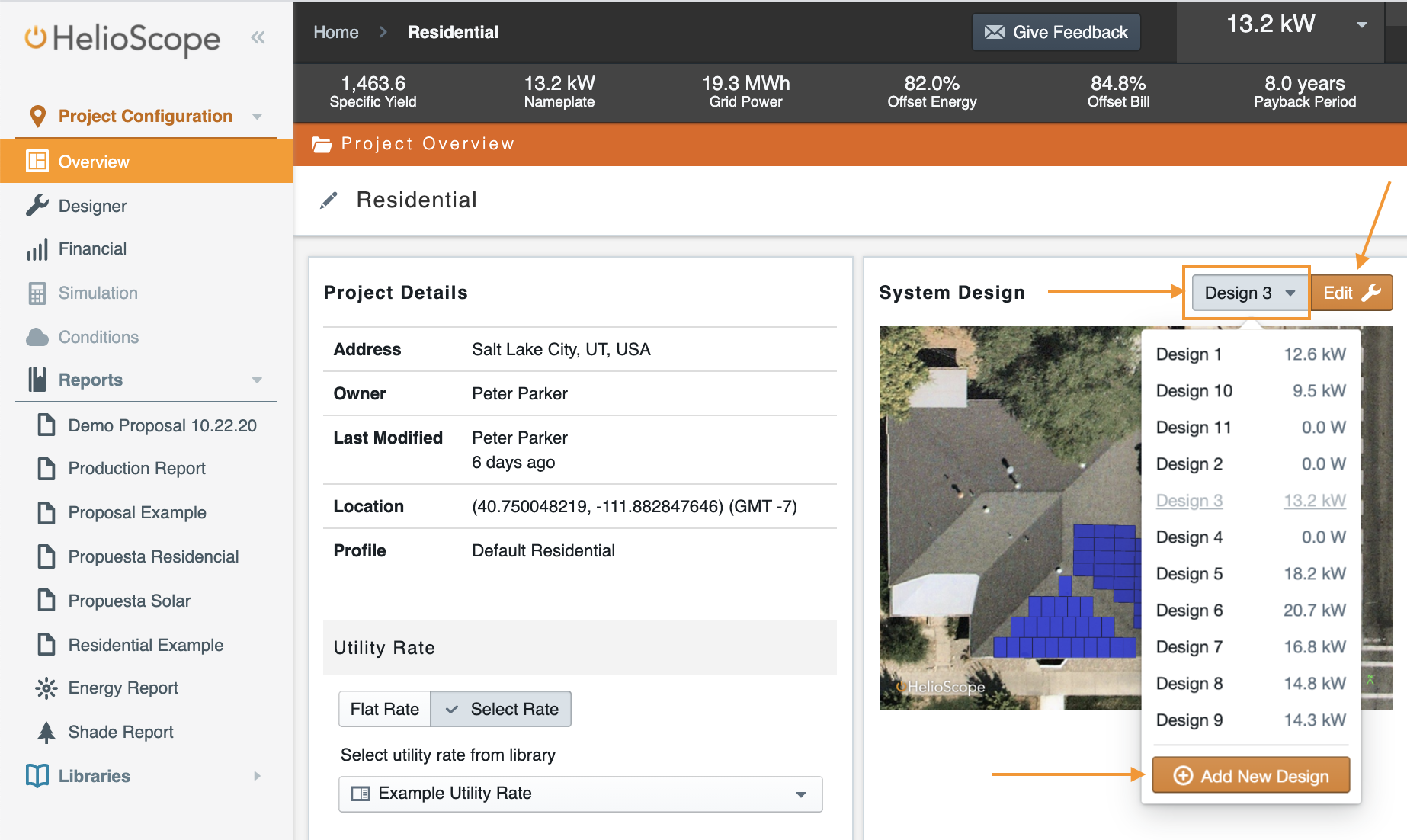The height and width of the screenshot is (840, 1407).
Task: Select Design 1 from the list
Action: click(1251, 354)
